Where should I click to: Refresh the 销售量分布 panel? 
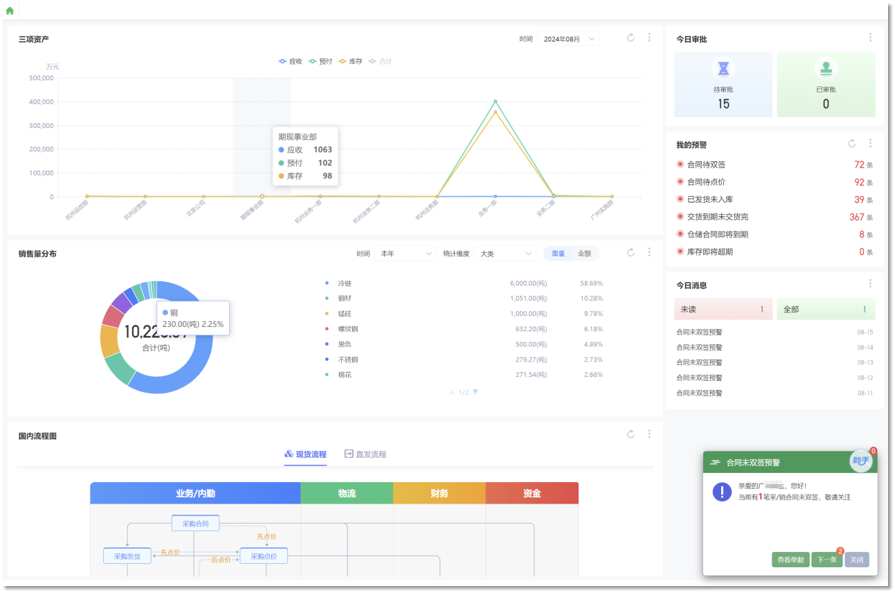[630, 253]
